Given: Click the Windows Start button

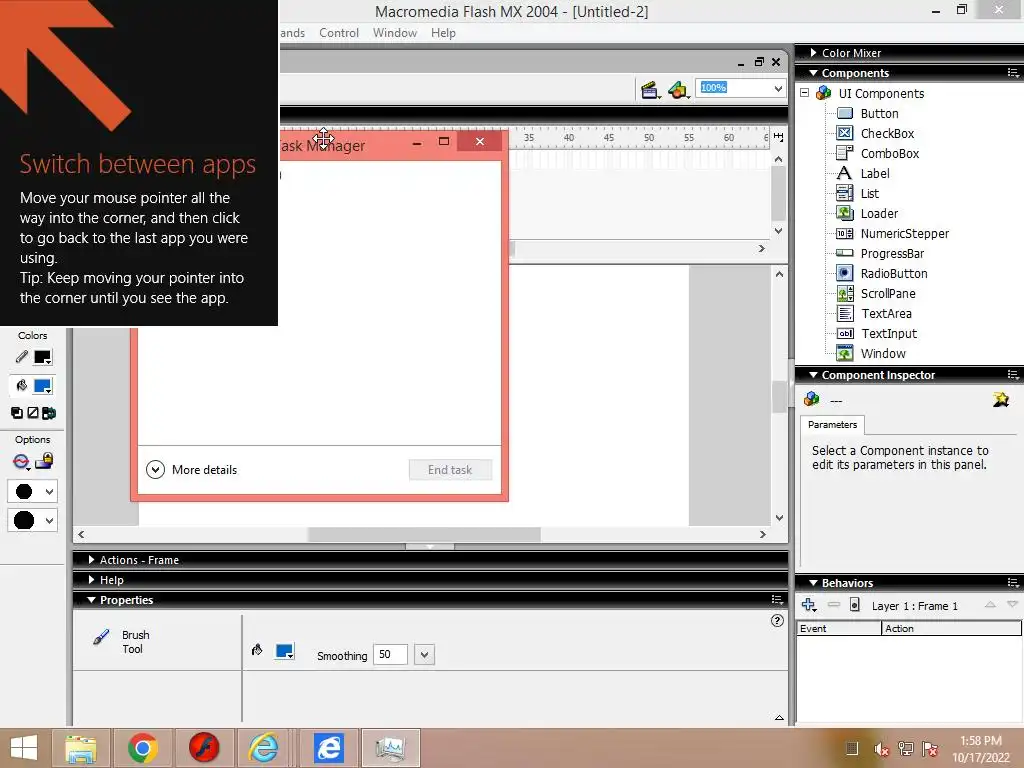Looking at the screenshot, I should [x=24, y=748].
